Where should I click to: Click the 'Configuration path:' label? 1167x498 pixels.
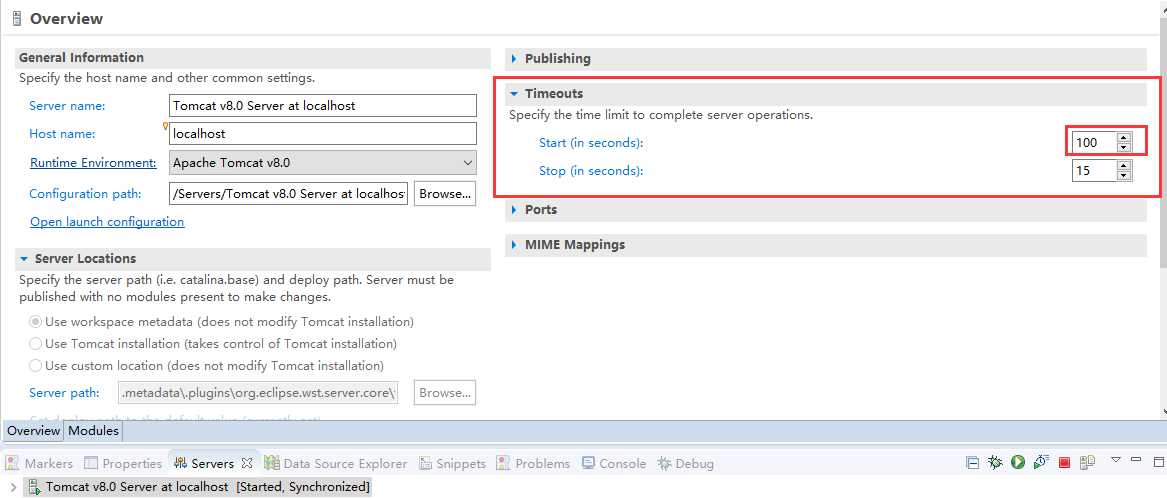coord(85,194)
